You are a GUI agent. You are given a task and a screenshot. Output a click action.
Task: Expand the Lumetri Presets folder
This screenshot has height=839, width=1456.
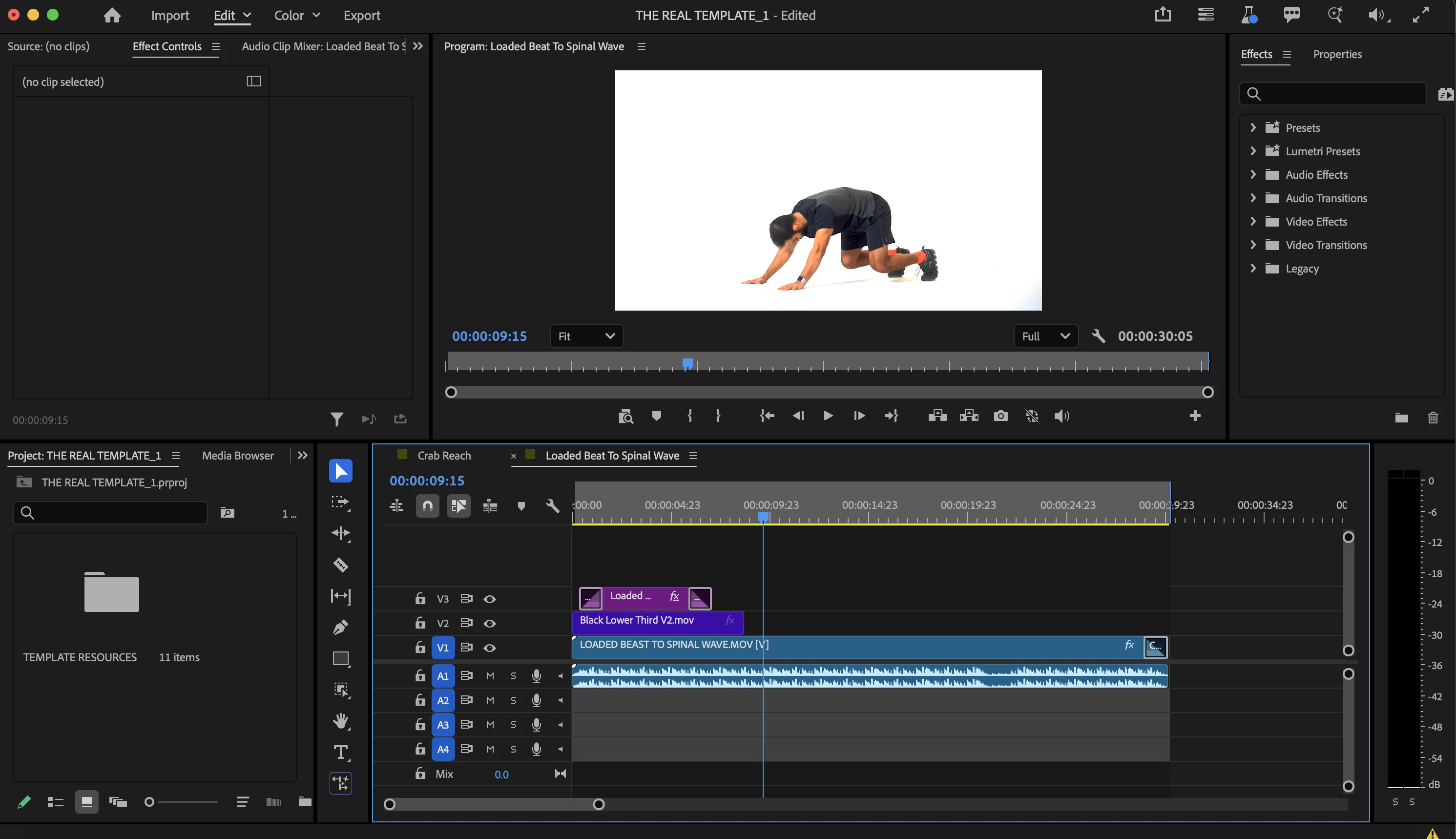1253,151
